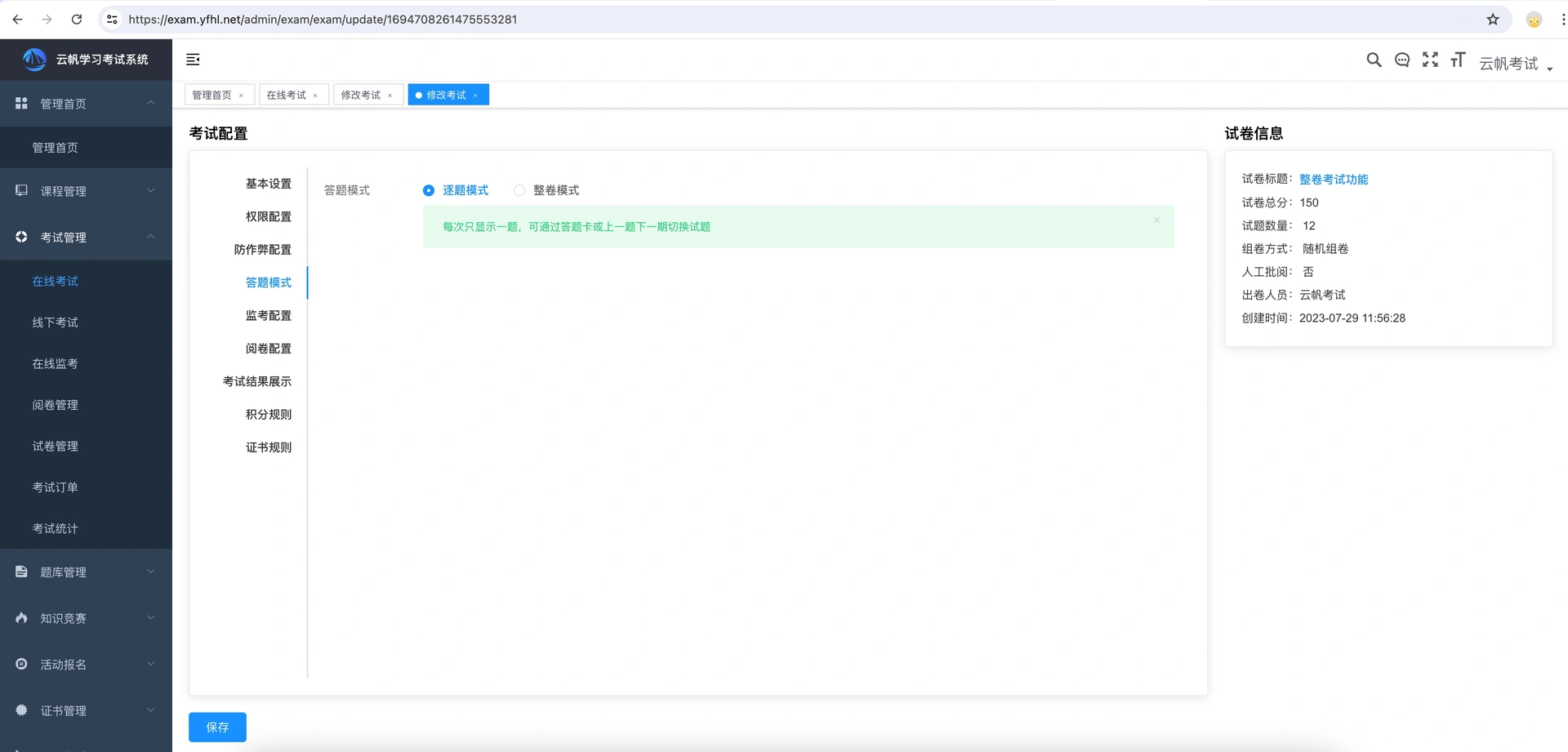Open the 云帆考试 user dropdown
Viewport: 1568px width, 752px height.
[x=1516, y=64]
